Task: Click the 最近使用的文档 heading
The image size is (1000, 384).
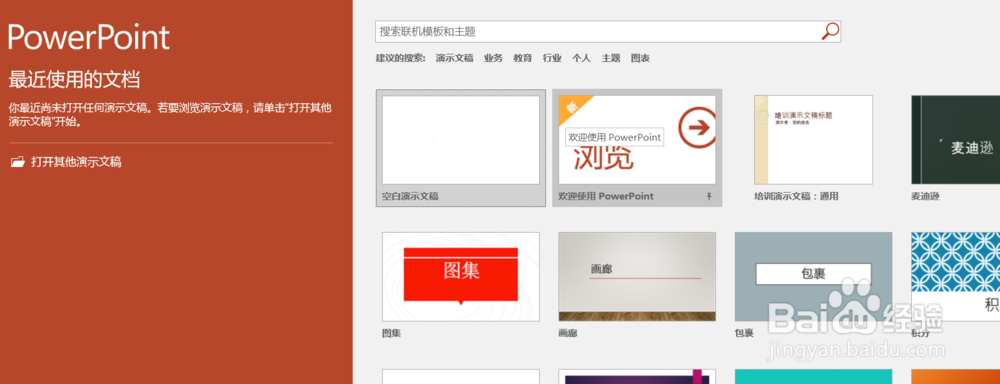Action: click(x=74, y=80)
